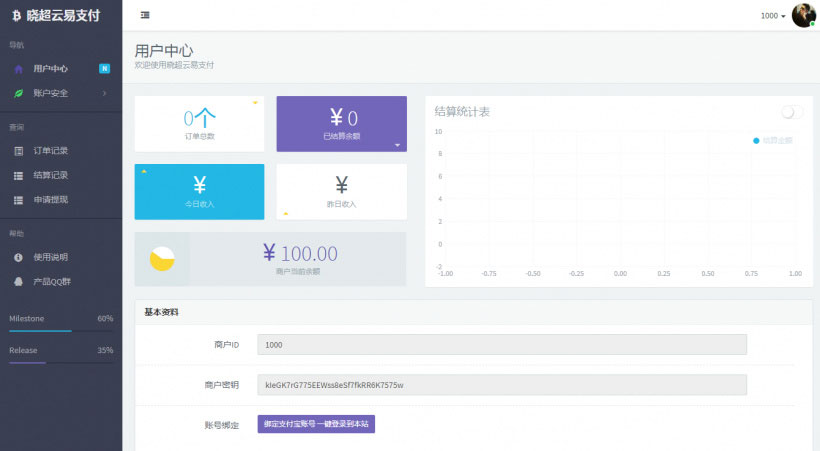Open 结算记录 in the sidebar
This screenshot has height=451, width=820.
50,175
